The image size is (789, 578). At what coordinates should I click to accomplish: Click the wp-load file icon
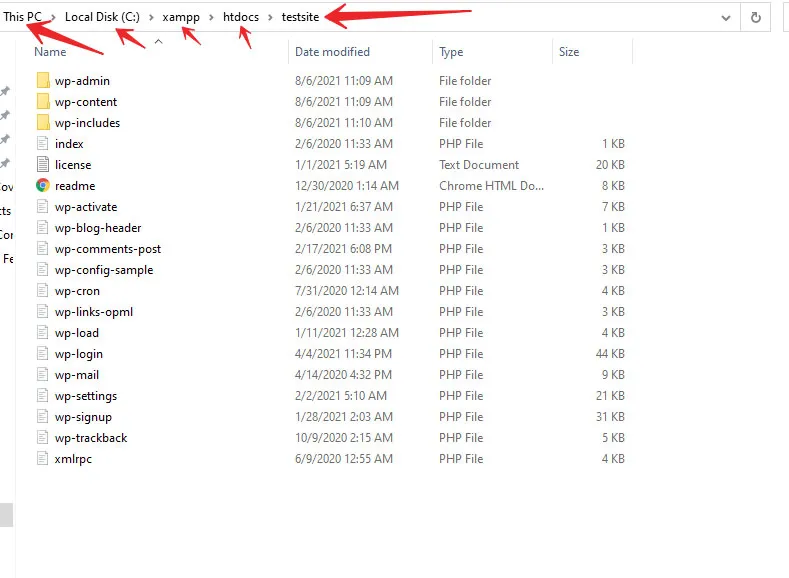tap(43, 333)
